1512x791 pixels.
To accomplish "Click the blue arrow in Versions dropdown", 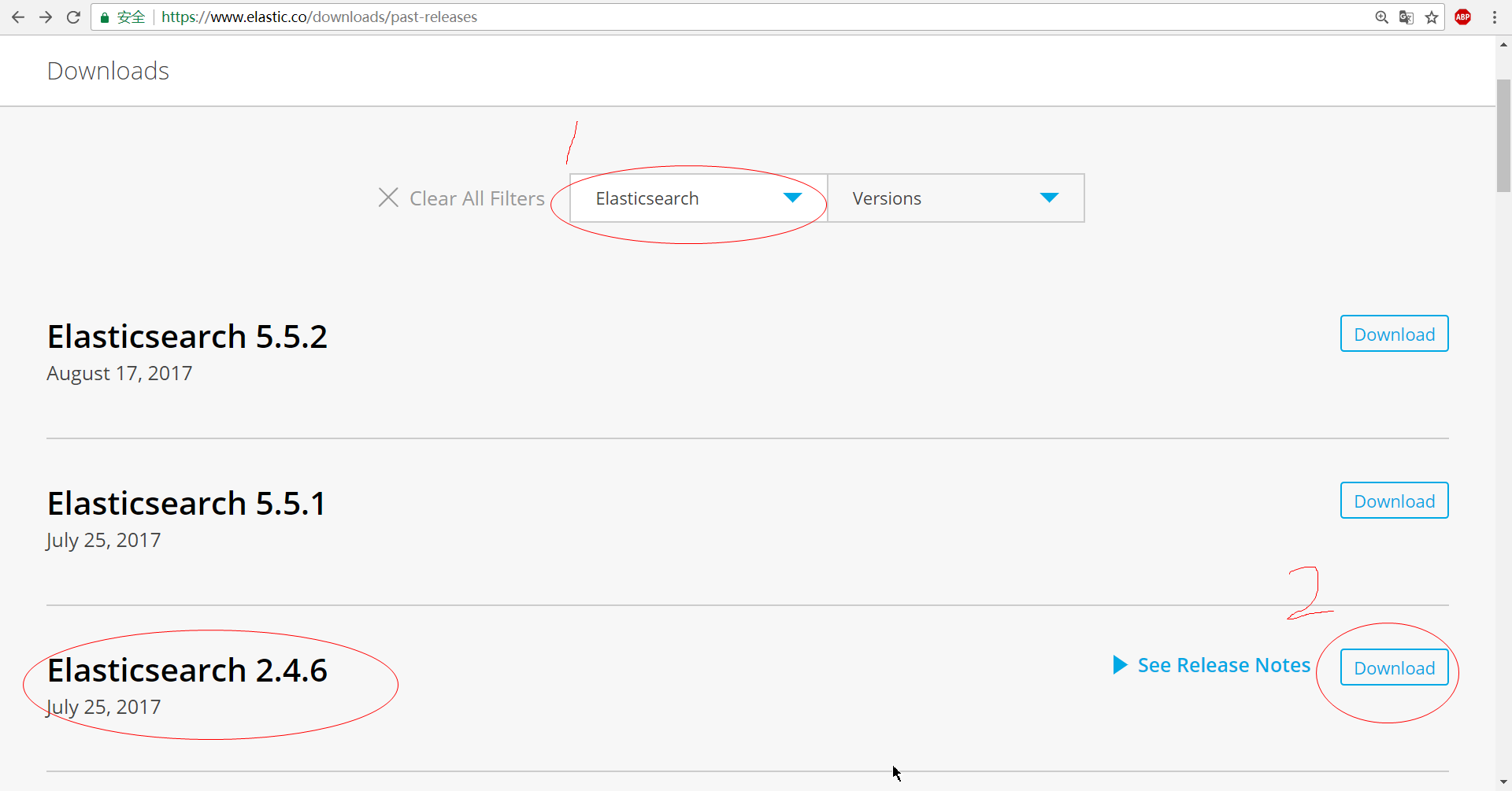I will [1049, 198].
